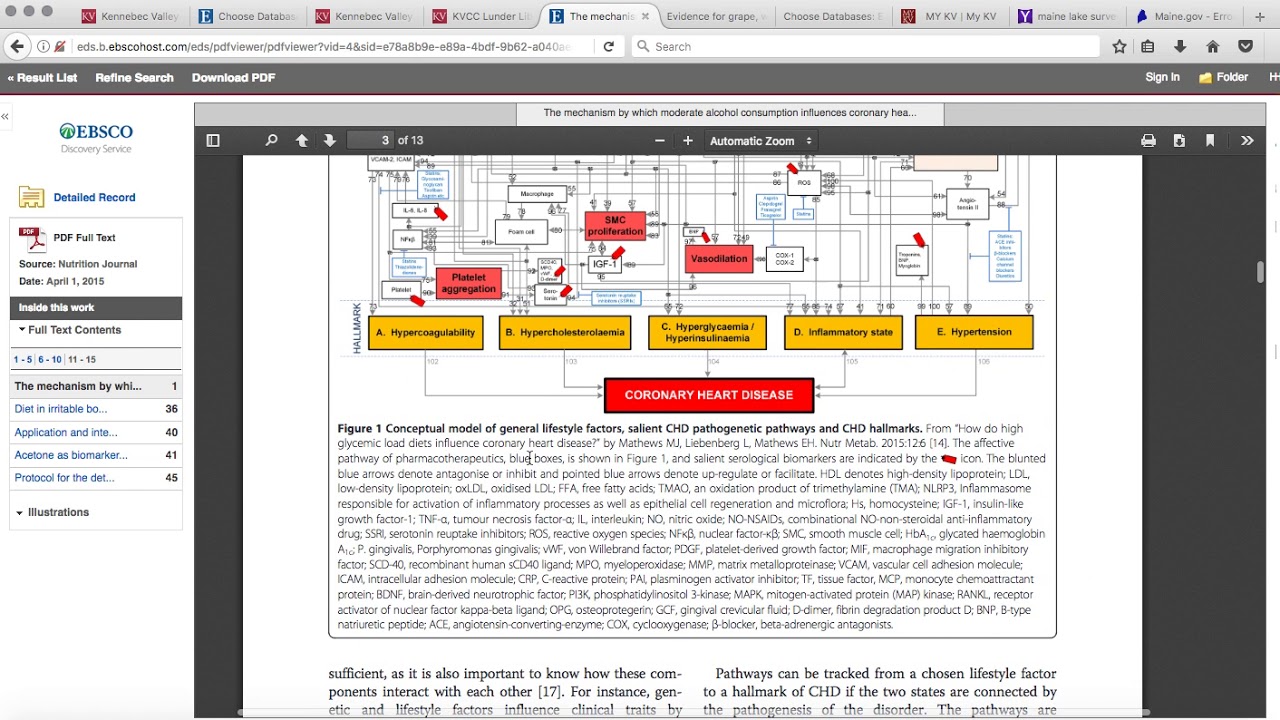Open 'Application and inte...' article
The image size is (1280, 720).
pyautogui.click(x=65, y=432)
